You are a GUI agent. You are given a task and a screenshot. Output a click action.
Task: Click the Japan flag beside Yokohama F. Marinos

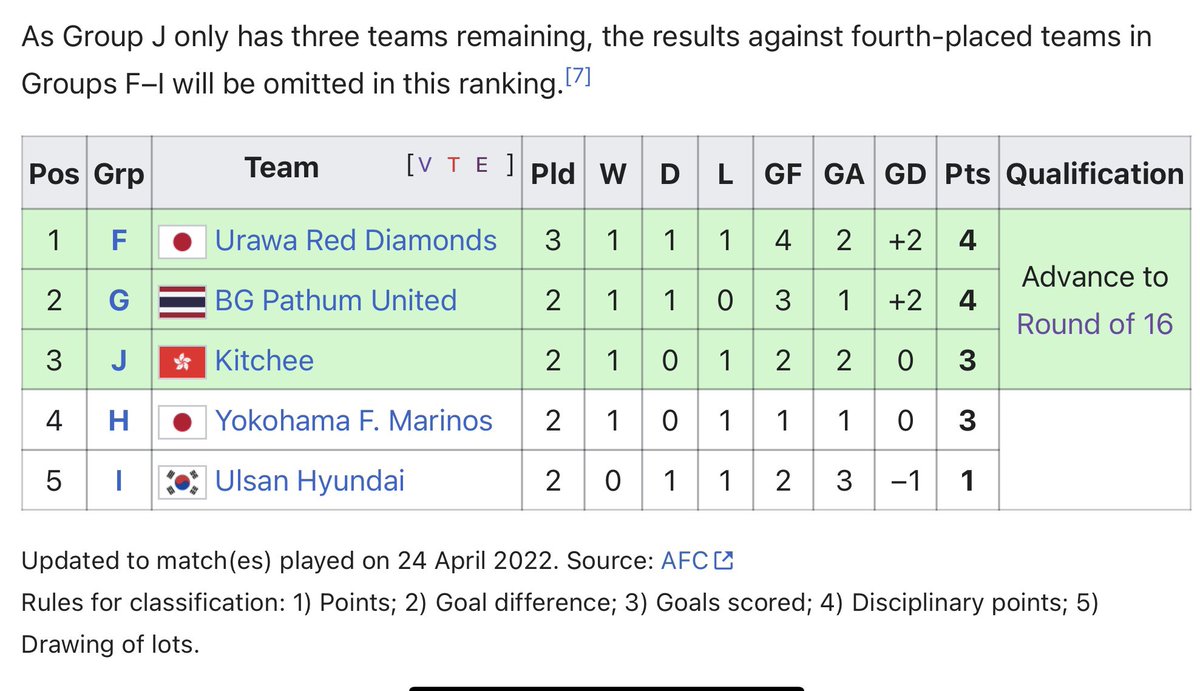pos(183,421)
